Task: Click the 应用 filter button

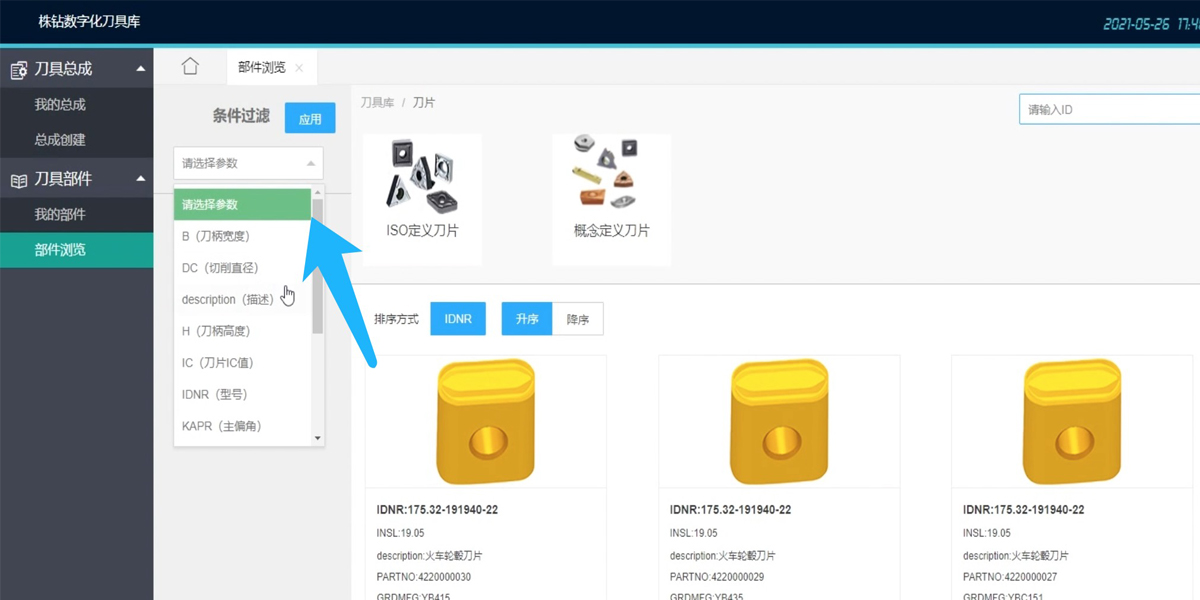Action: 310,119
